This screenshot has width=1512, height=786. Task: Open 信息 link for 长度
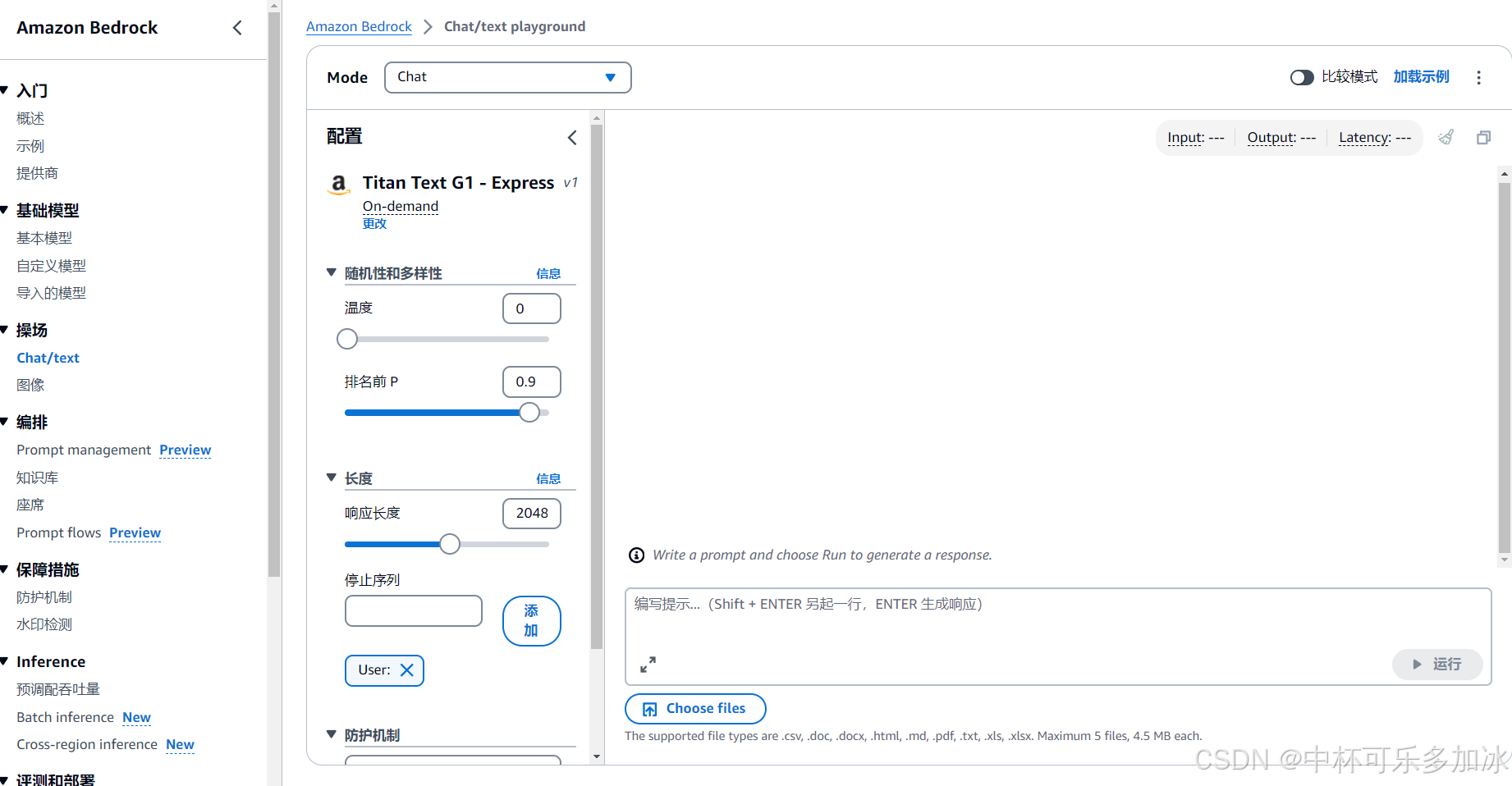[x=548, y=478]
